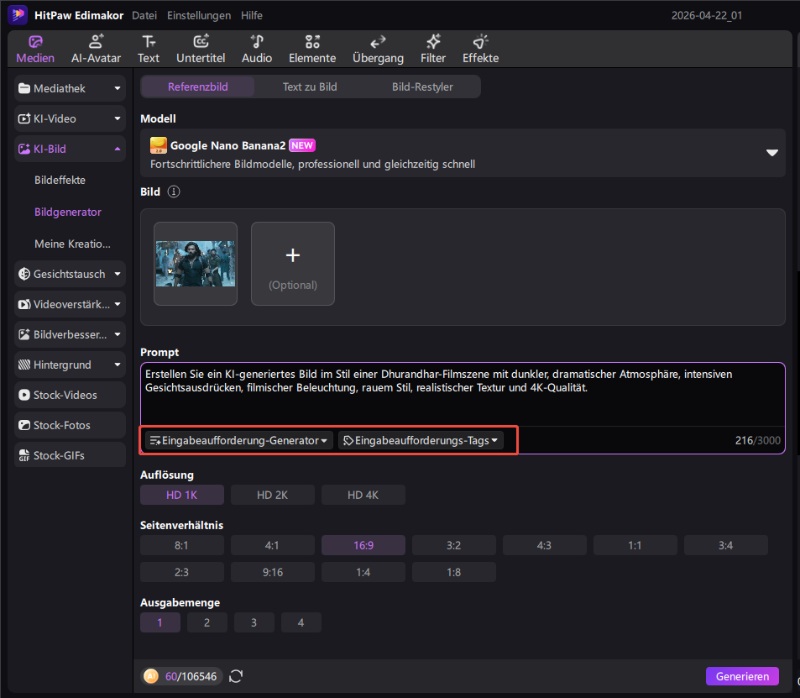Image resolution: width=800 pixels, height=698 pixels.
Task: Click the refresh credits icon
Action: point(236,676)
